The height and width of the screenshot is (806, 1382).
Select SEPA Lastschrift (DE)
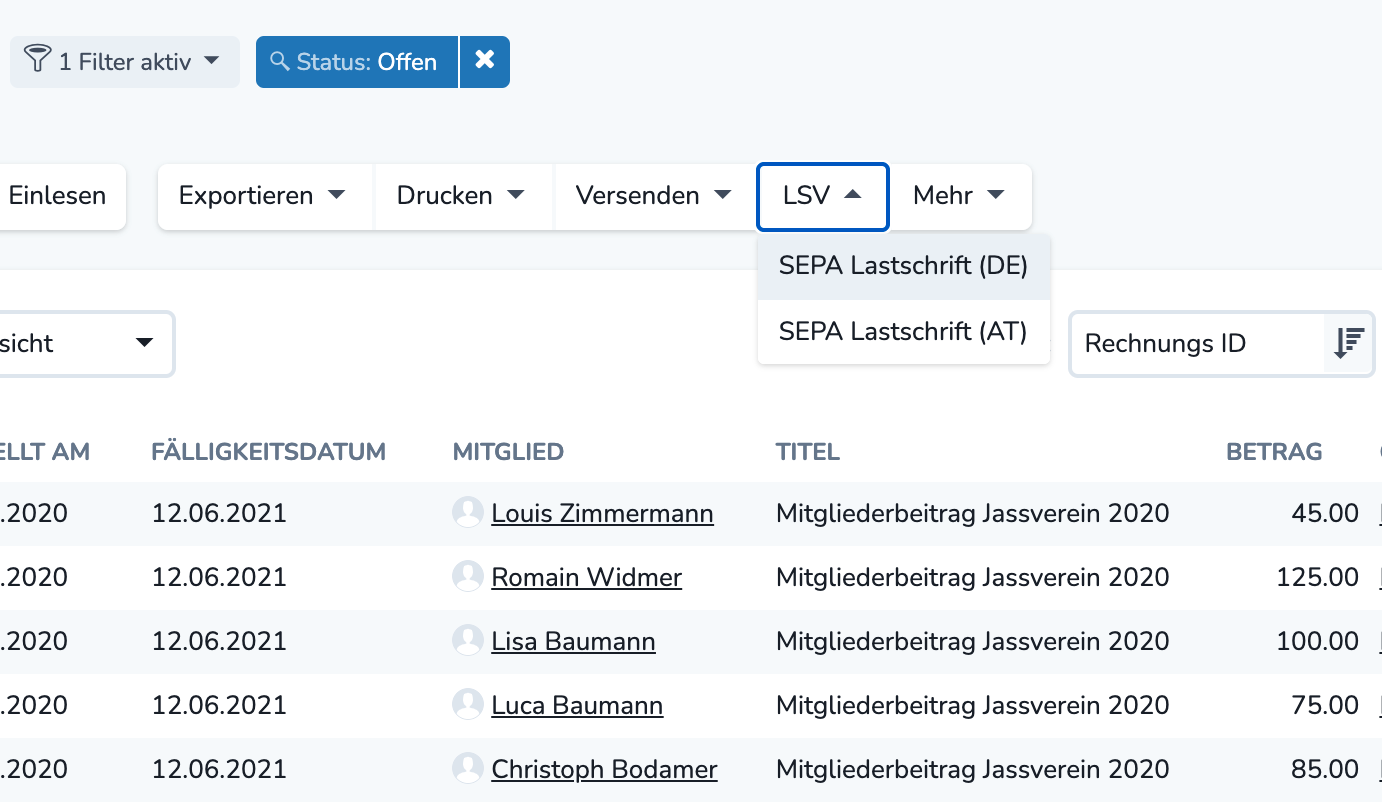pos(903,266)
